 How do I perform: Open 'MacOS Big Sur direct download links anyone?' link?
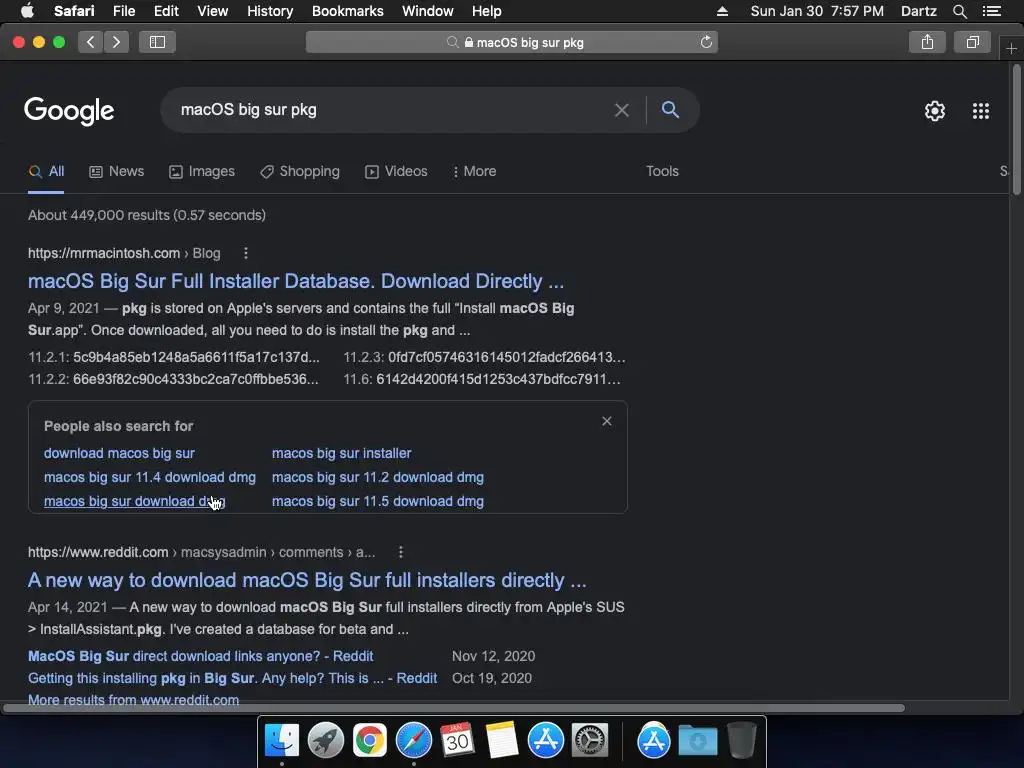pyautogui.click(x=200, y=656)
